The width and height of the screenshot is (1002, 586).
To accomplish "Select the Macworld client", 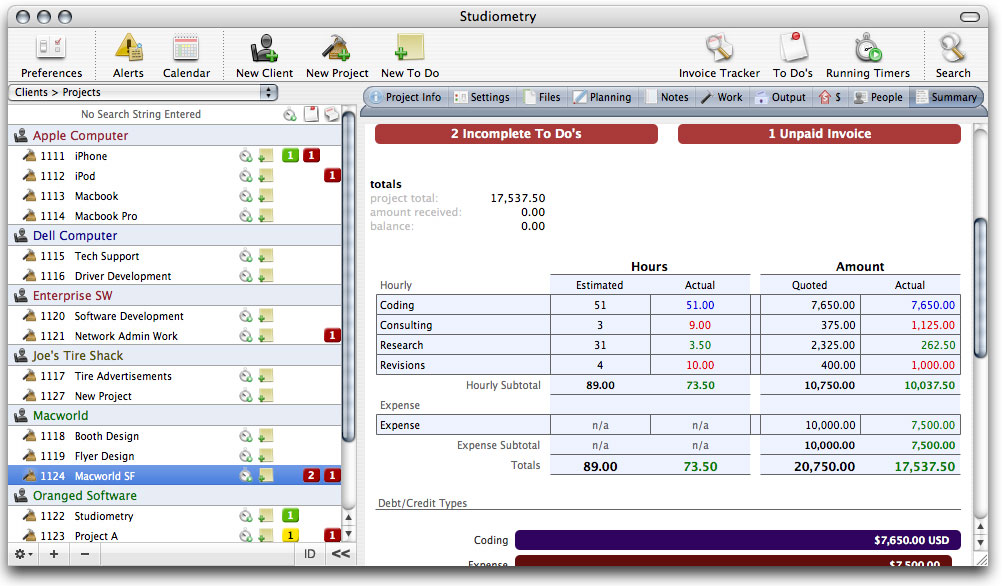I will click(x=174, y=415).
